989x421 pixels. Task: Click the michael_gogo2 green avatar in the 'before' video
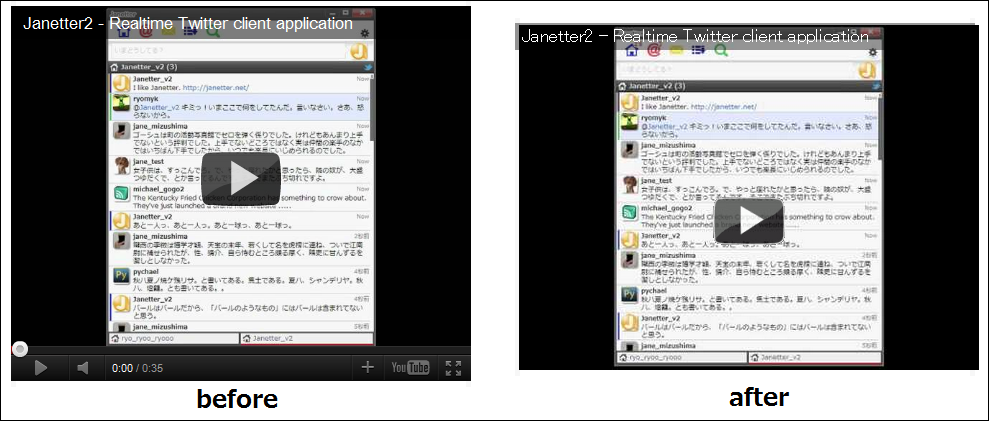(122, 194)
